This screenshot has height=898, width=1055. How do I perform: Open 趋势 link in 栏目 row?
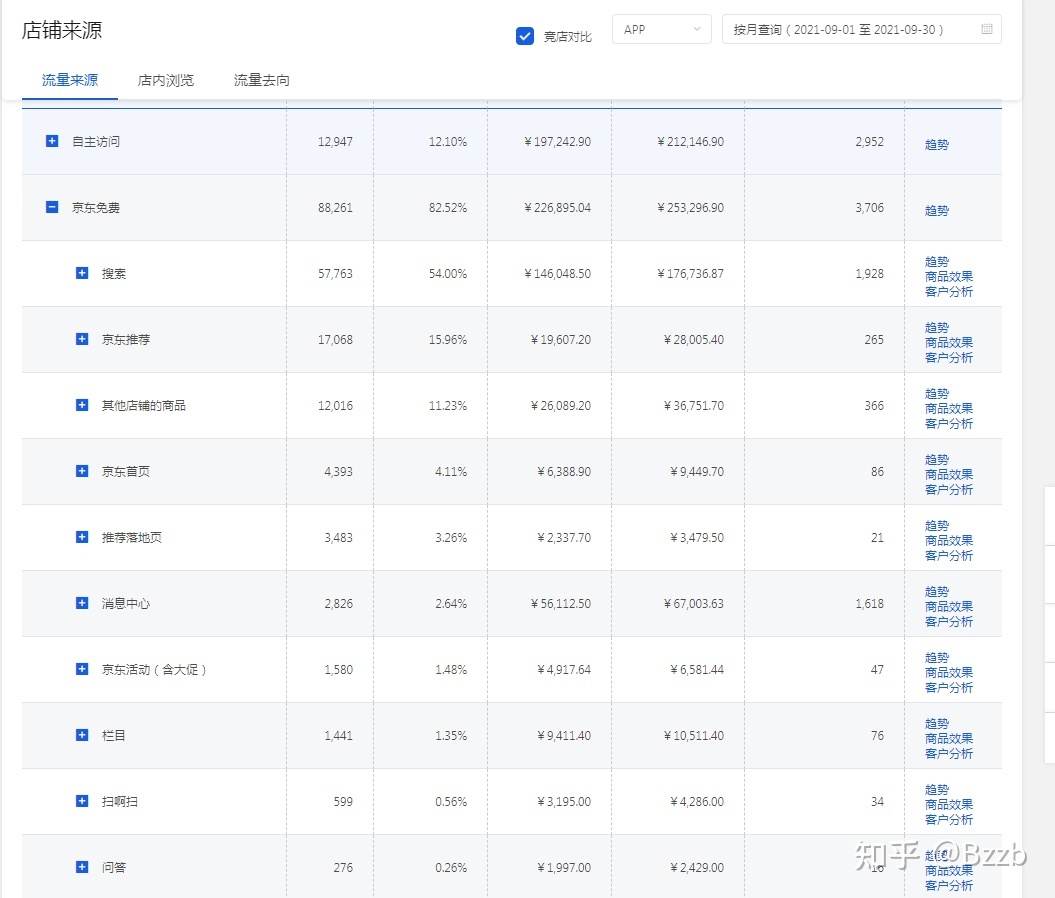point(937,723)
